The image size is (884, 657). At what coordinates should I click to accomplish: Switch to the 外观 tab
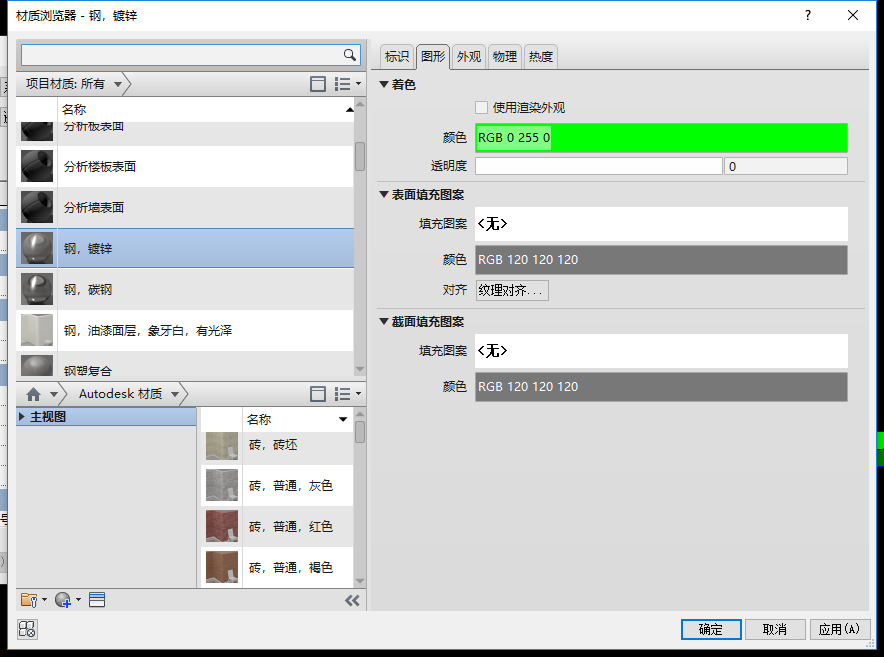click(x=468, y=56)
